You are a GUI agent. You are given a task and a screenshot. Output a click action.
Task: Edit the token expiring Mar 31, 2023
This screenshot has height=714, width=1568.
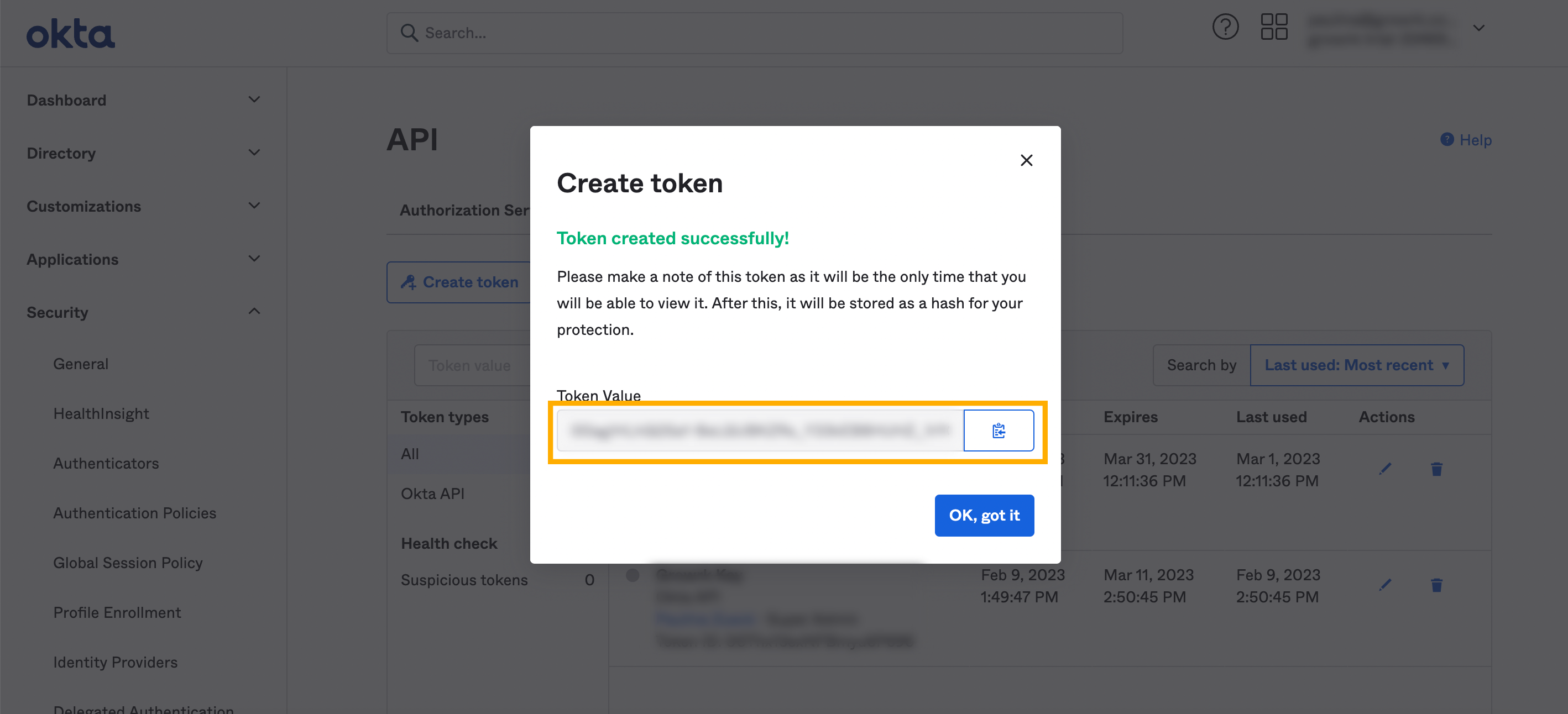tap(1385, 468)
